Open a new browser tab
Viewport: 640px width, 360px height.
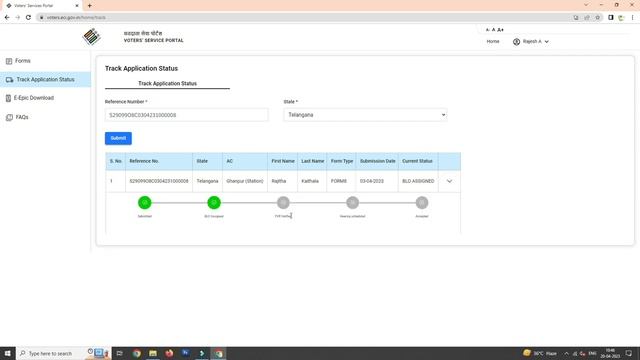pos(89,6)
